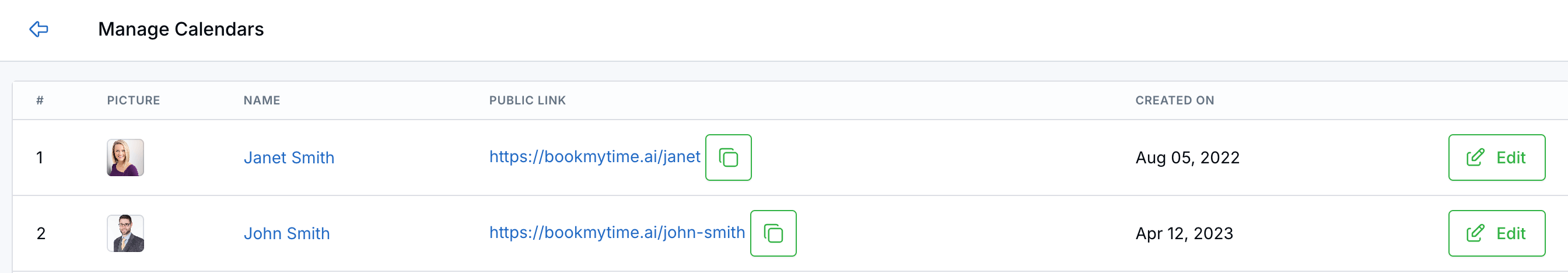Open John Smith name link
This screenshot has height=273, width=1568.
click(x=286, y=233)
